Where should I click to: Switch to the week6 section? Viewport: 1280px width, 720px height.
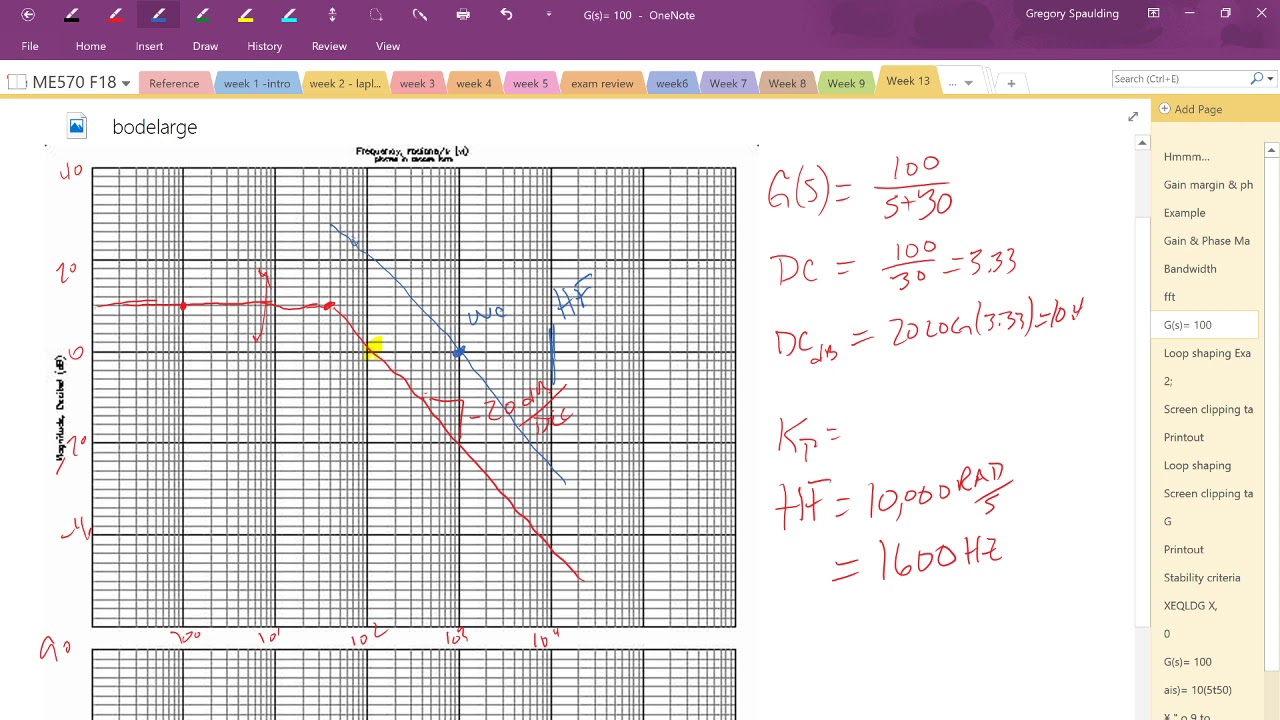point(672,84)
